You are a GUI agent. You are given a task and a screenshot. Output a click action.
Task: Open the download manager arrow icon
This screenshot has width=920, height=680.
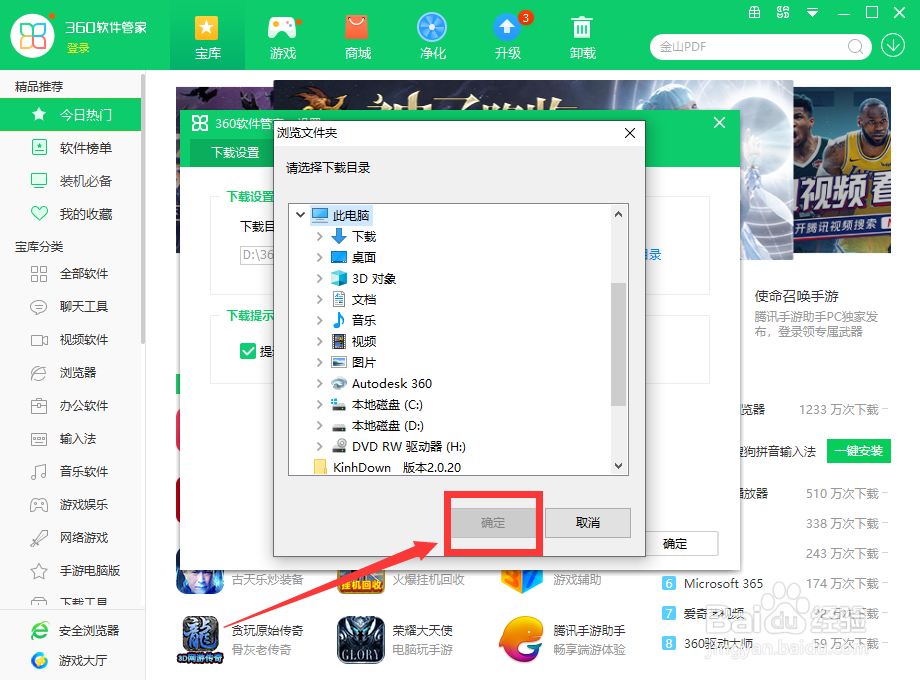pos(892,45)
